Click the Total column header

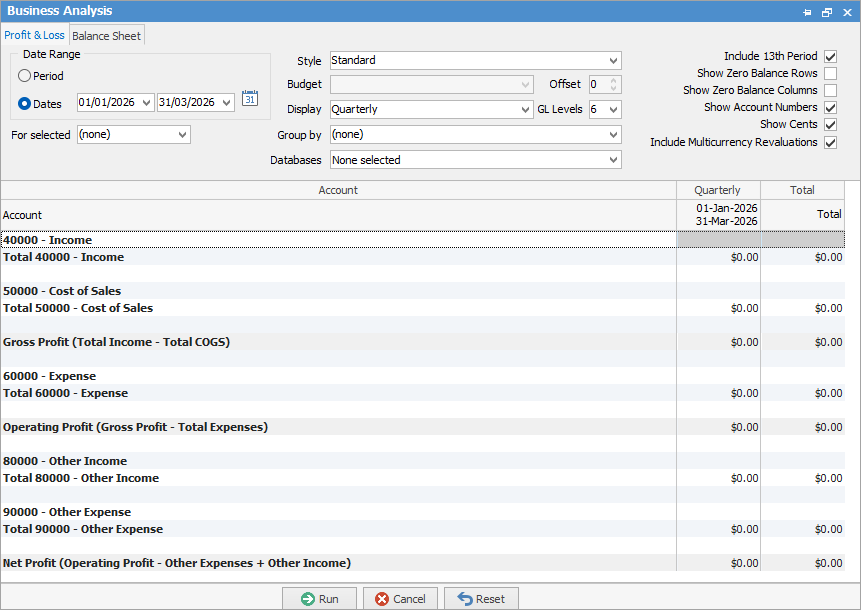802,190
